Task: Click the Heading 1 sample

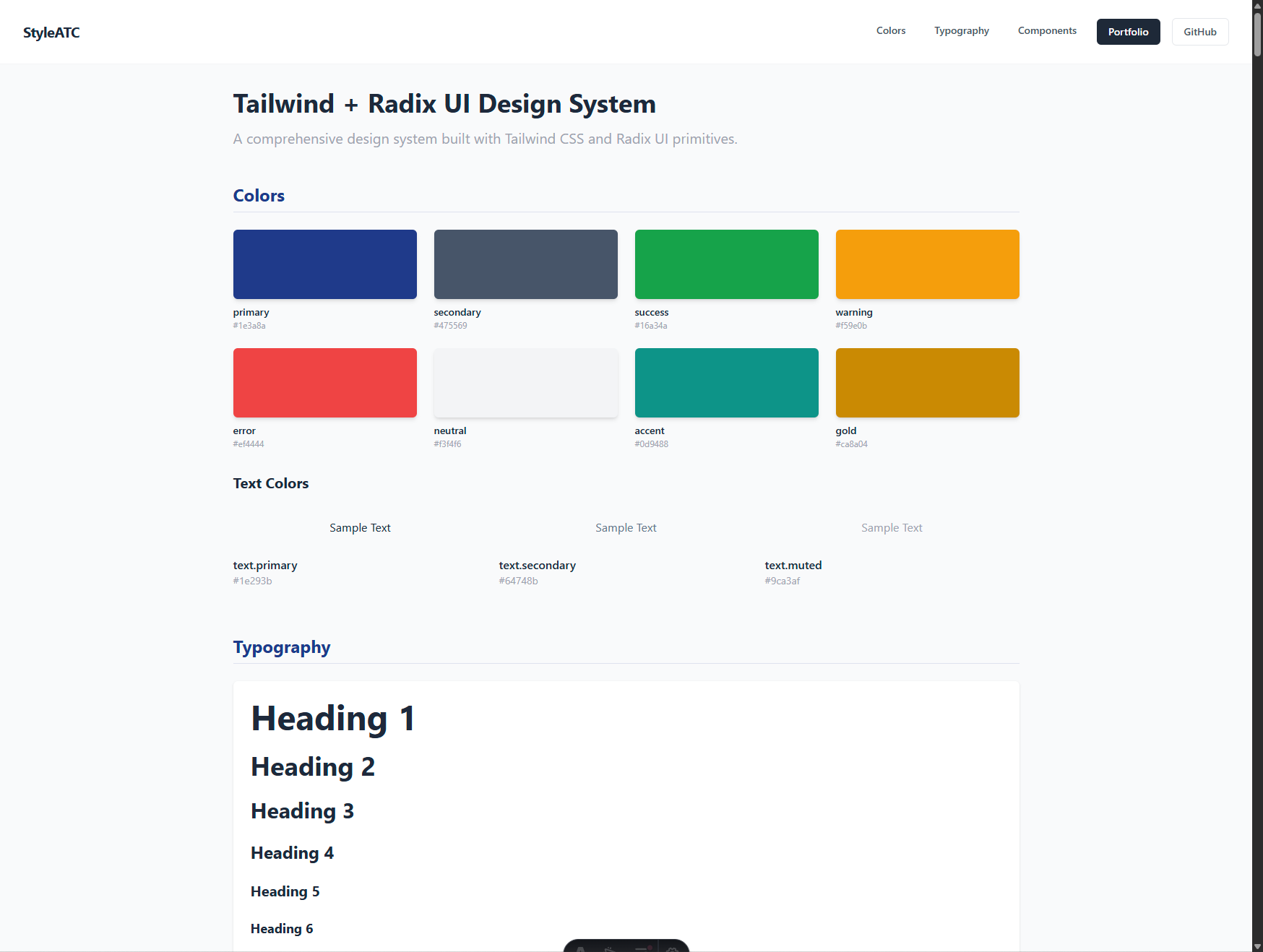Action: tap(333, 719)
